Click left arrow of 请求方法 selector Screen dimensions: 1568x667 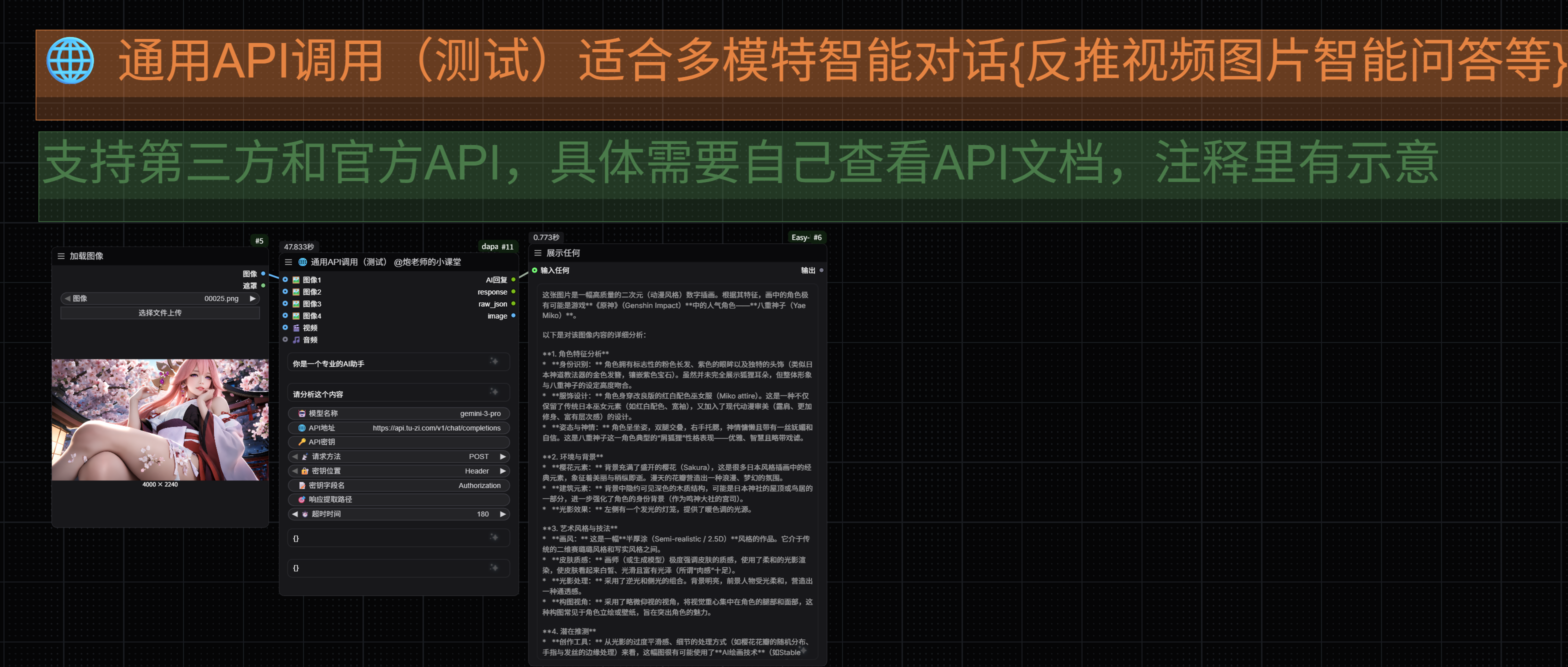[295, 456]
